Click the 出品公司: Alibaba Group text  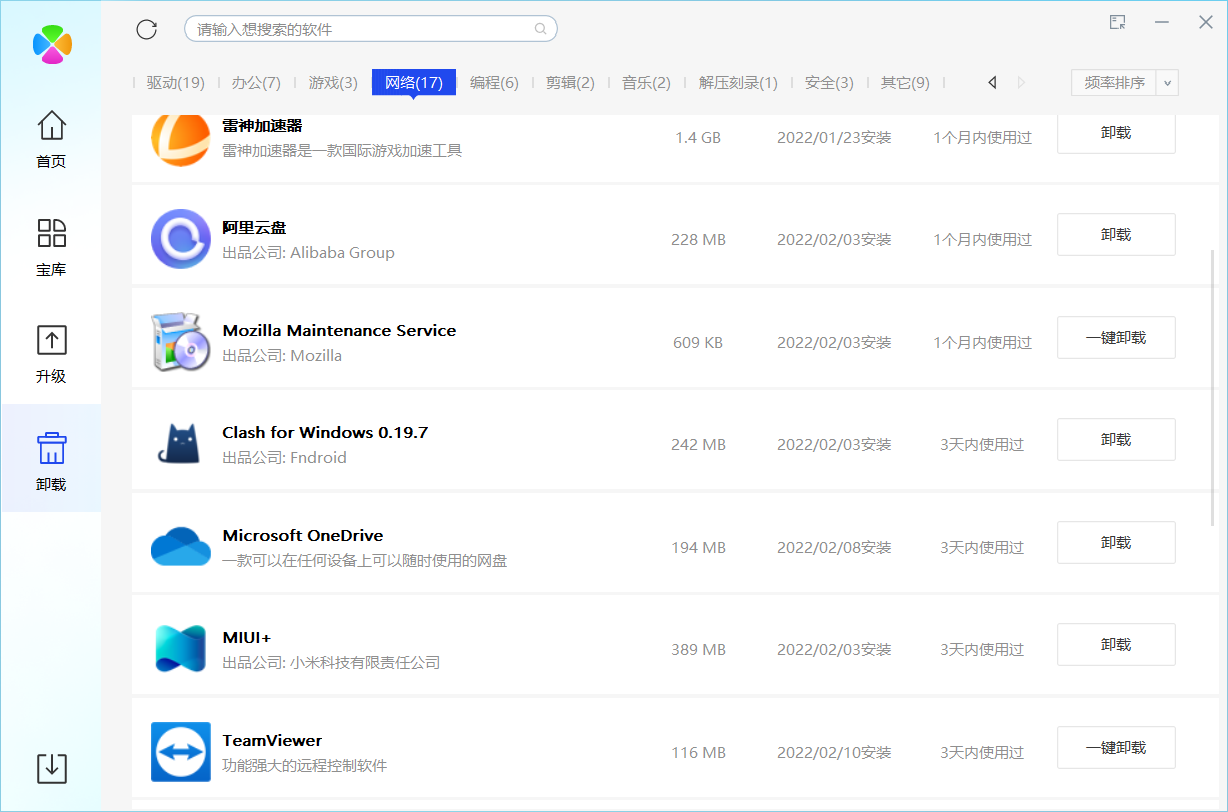tap(308, 252)
